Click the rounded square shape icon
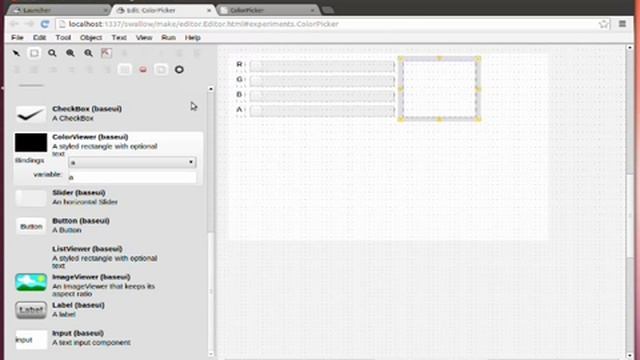640x360 pixels. [x=161, y=69]
